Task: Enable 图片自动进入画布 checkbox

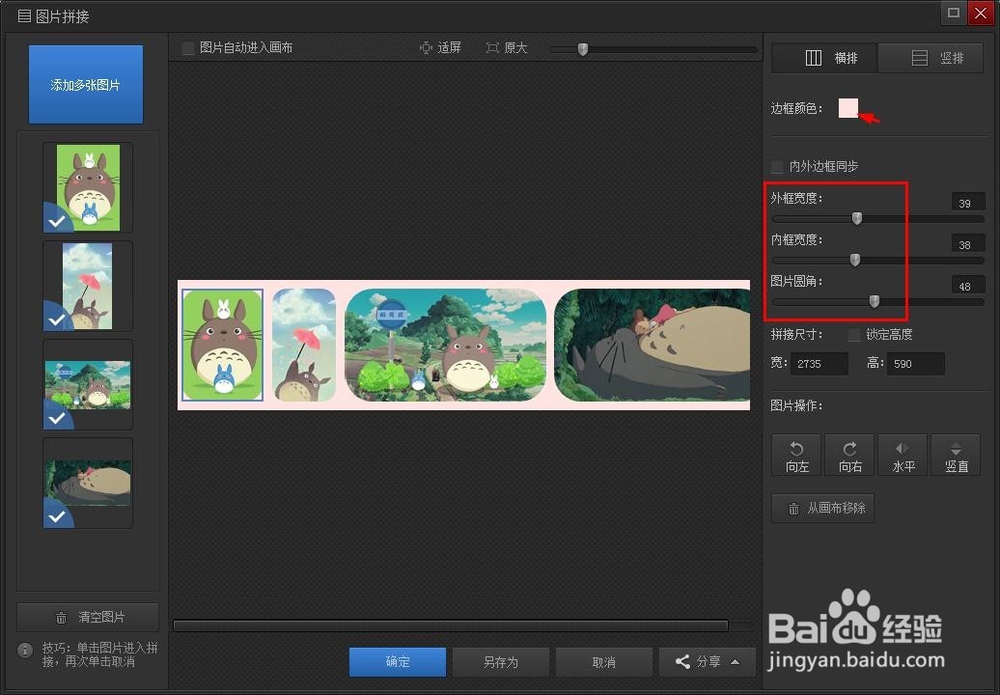Action: (188, 48)
